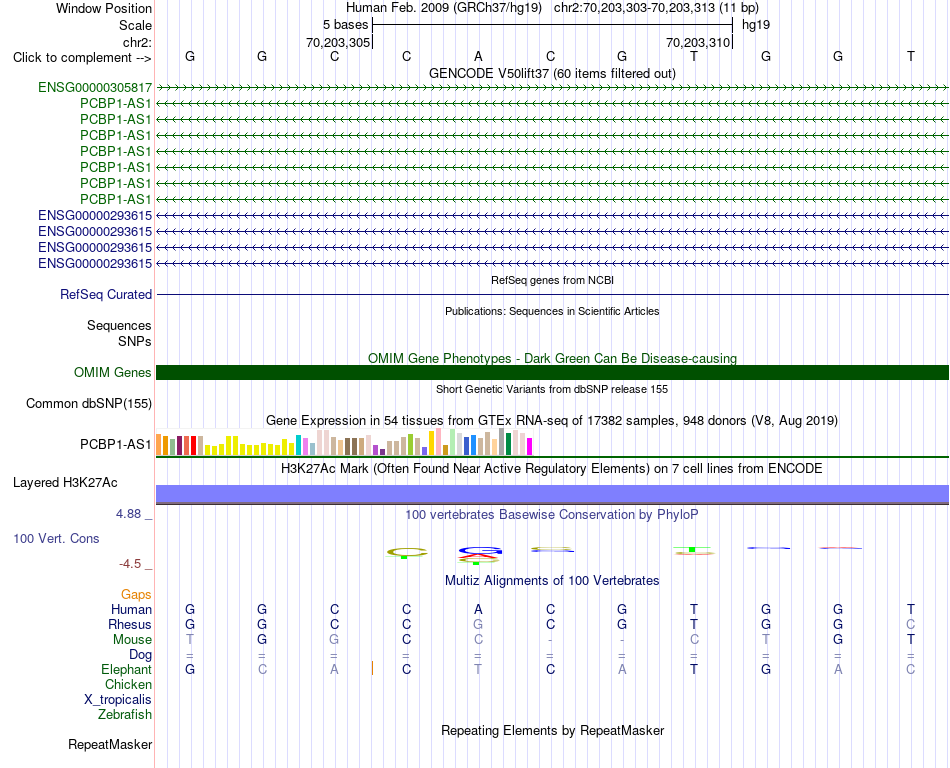The image size is (950, 768).
Task: Select the Chicken alignment row label
Action: point(128,684)
